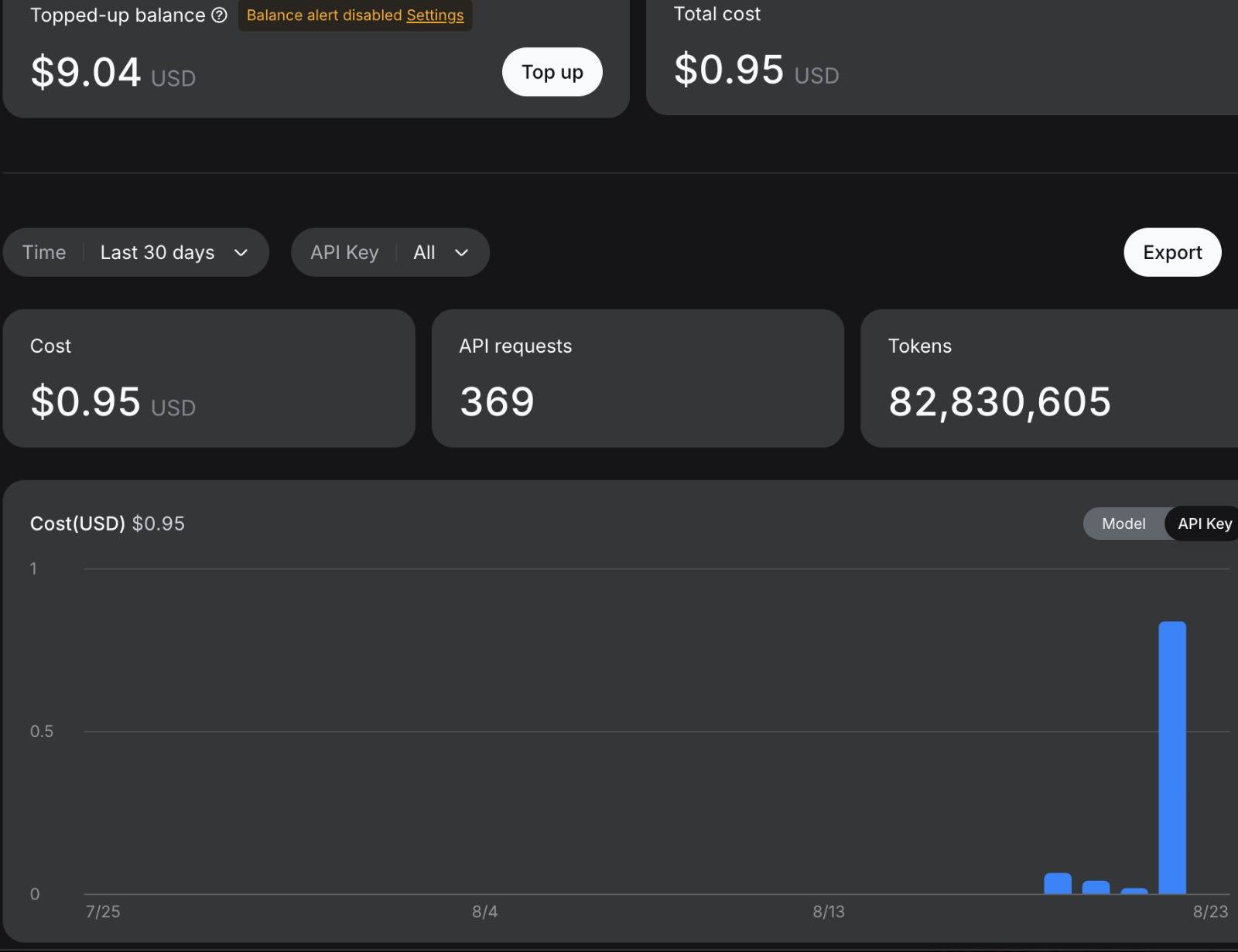This screenshot has height=952, width=1238.
Task: Click the Tokens card showing 82,830,605
Action: coord(1049,378)
